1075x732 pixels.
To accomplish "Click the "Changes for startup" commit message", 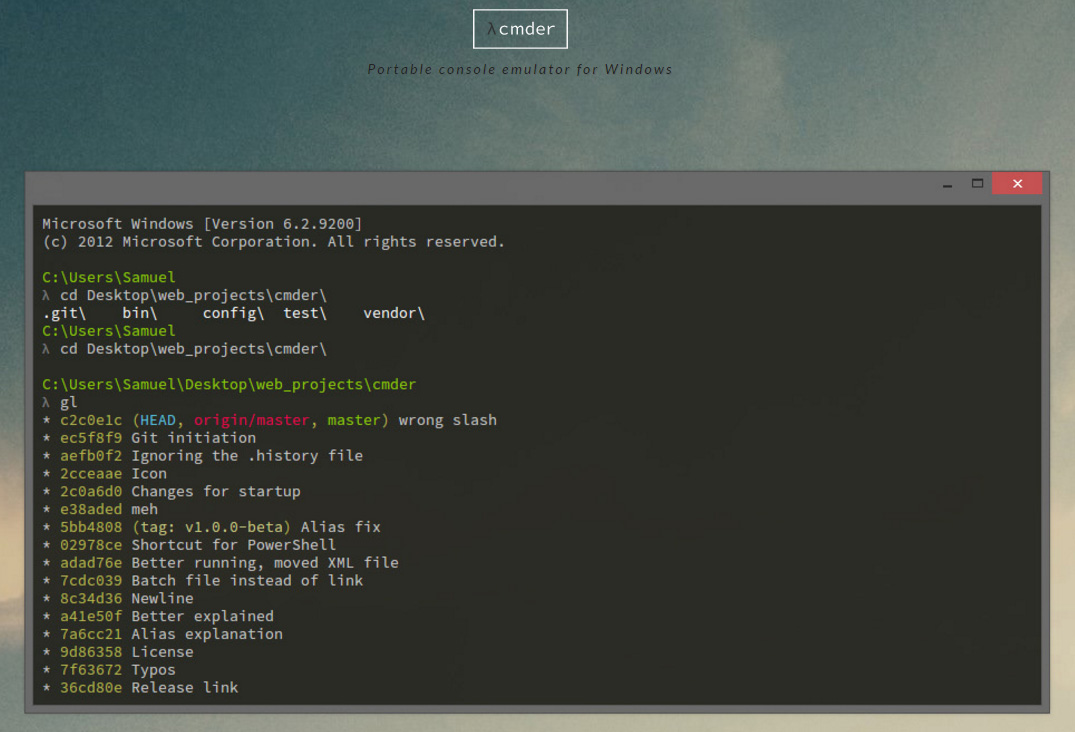I will 216,491.
